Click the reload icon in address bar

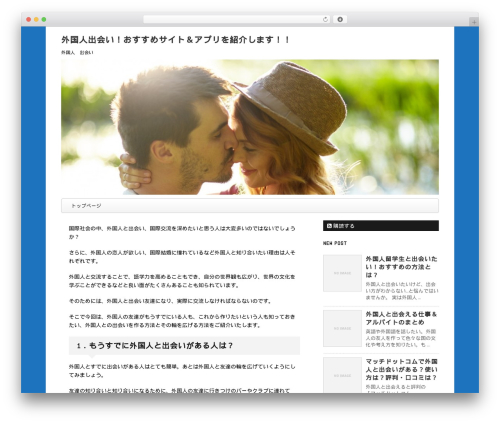click(325, 20)
